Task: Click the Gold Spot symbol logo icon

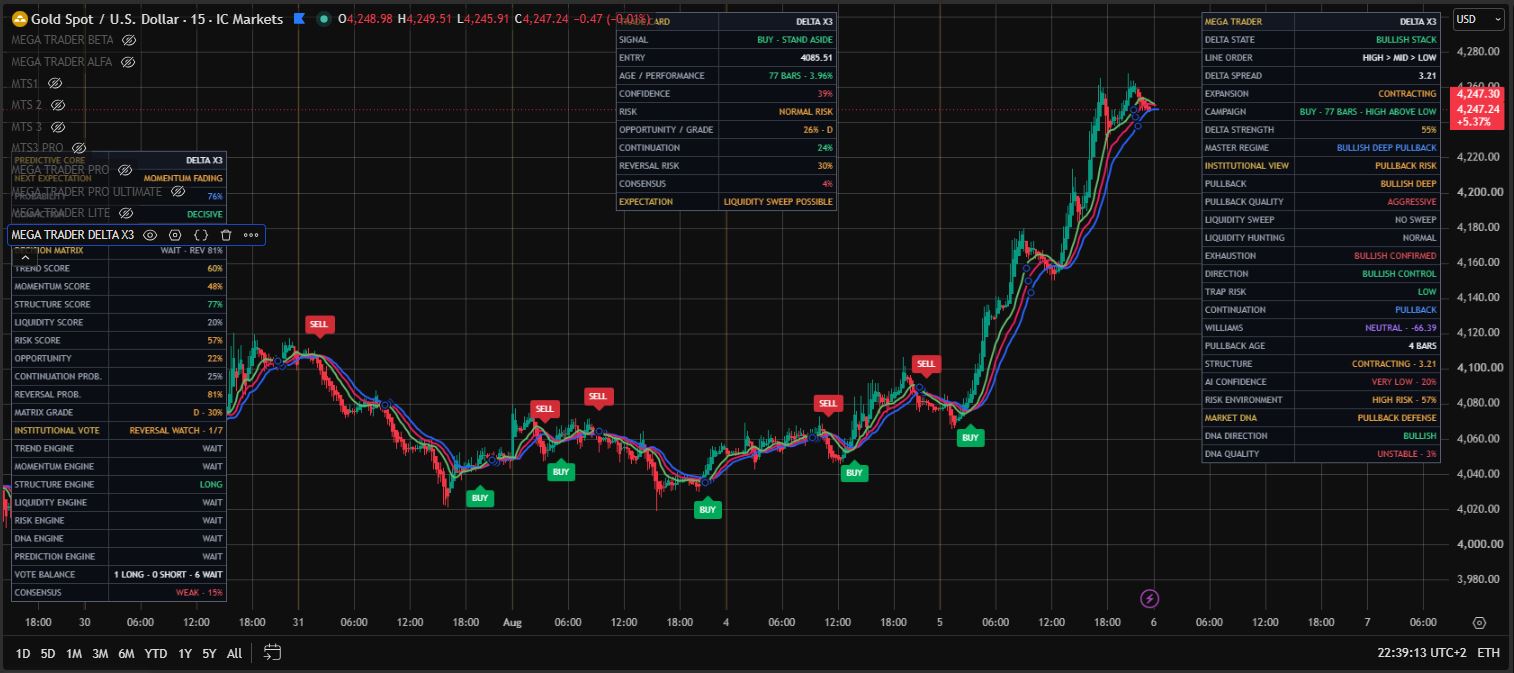Action: click(x=19, y=19)
